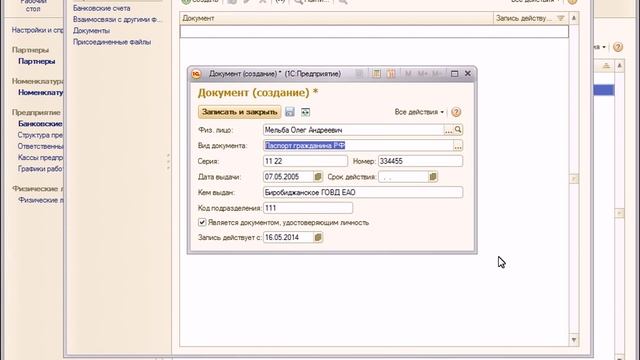Open selection ellipsis for Вид документа field
The width and height of the screenshot is (640, 360).
tap(458, 145)
